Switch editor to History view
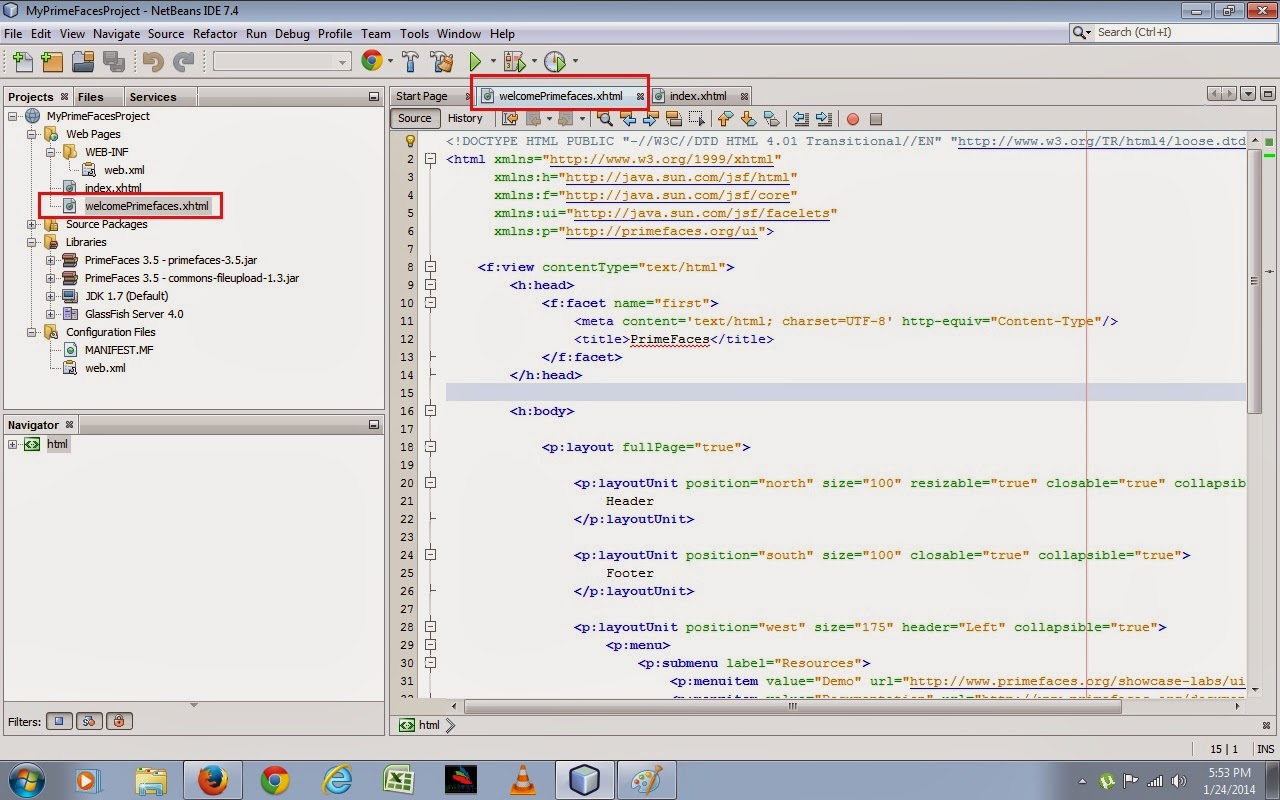Screen dimensions: 1280x800 tap(465, 118)
